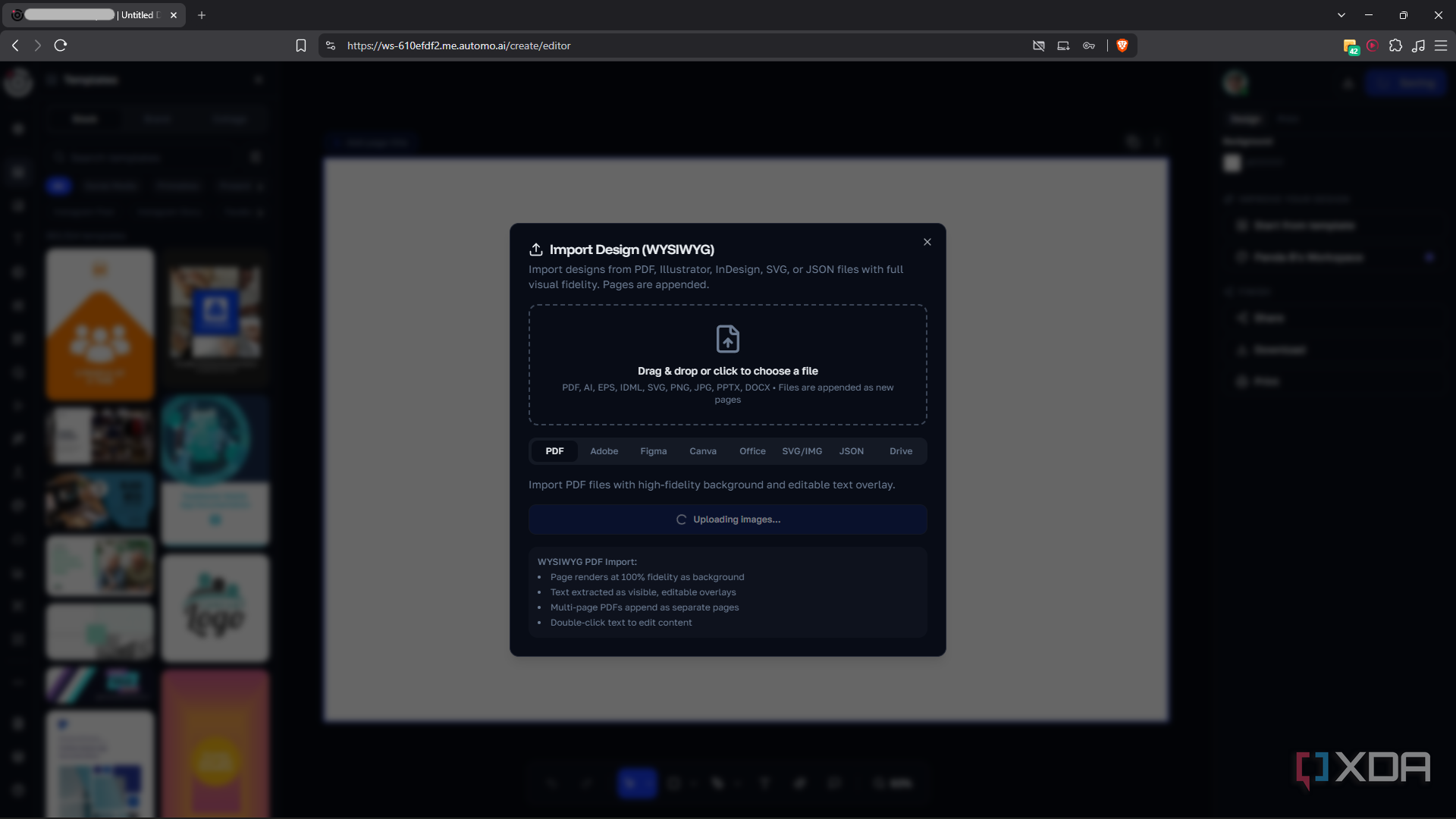Screen dimensions: 1456x819
Task: Click the Import Design upload title icon
Action: click(536, 249)
